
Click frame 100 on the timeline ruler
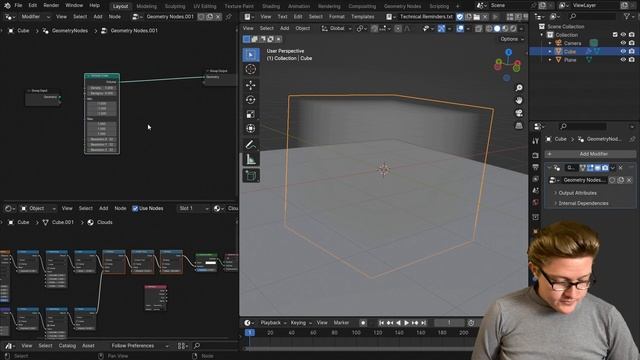(356, 333)
